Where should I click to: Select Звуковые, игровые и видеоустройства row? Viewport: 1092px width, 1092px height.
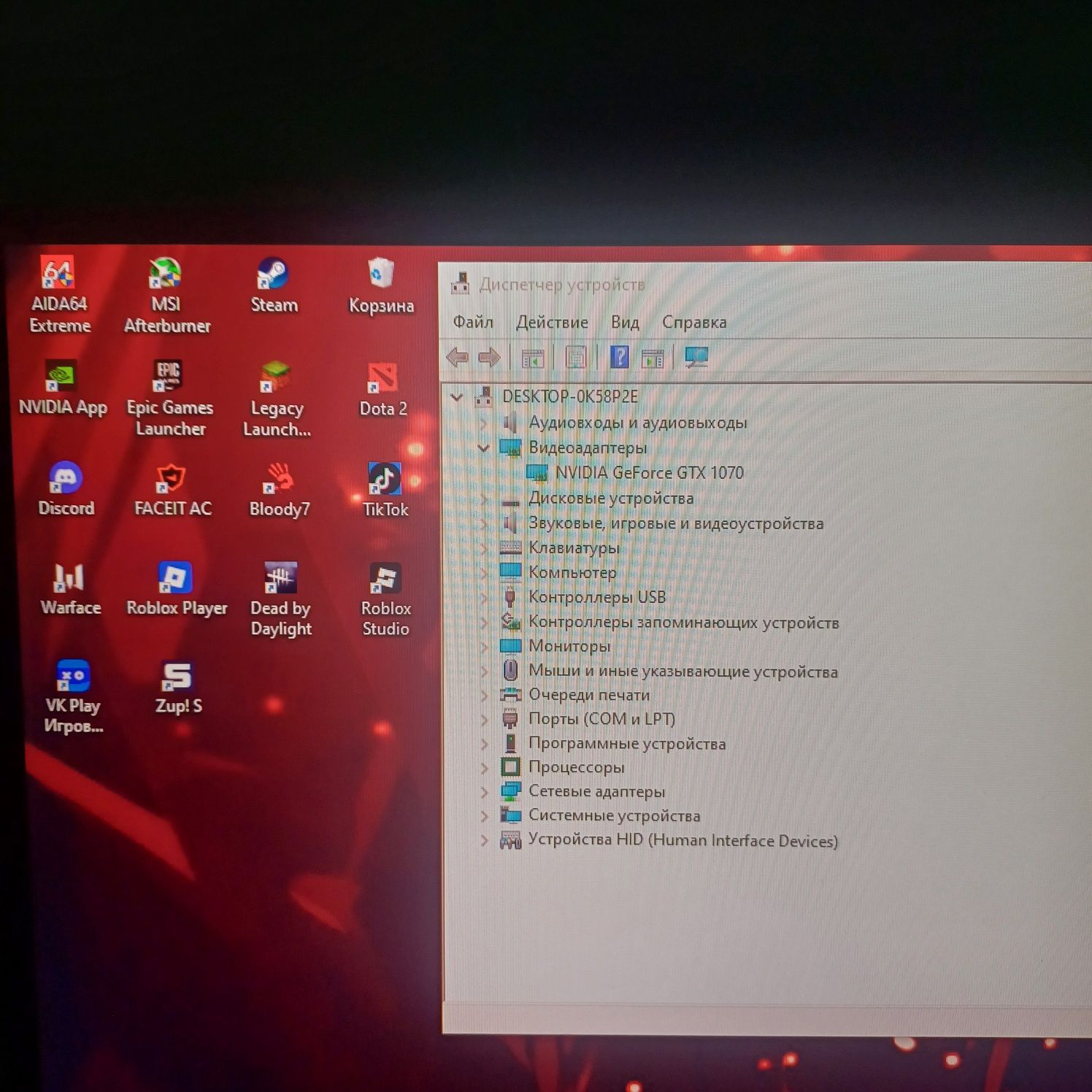675,523
